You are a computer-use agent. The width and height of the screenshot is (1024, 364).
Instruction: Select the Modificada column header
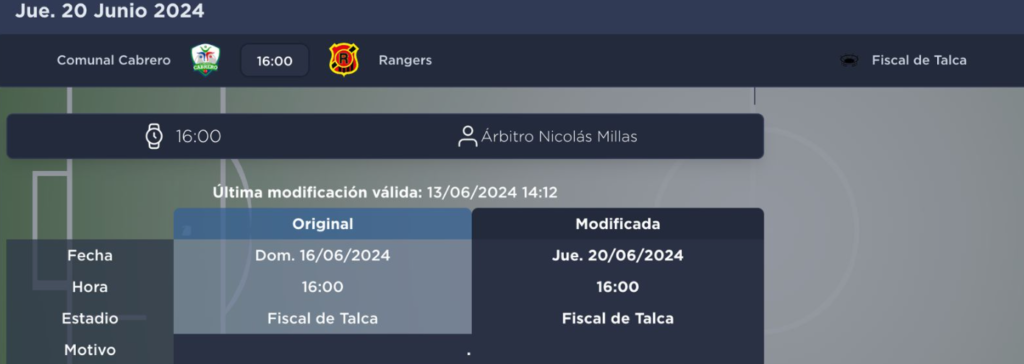pyautogui.click(x=618, y=224)
